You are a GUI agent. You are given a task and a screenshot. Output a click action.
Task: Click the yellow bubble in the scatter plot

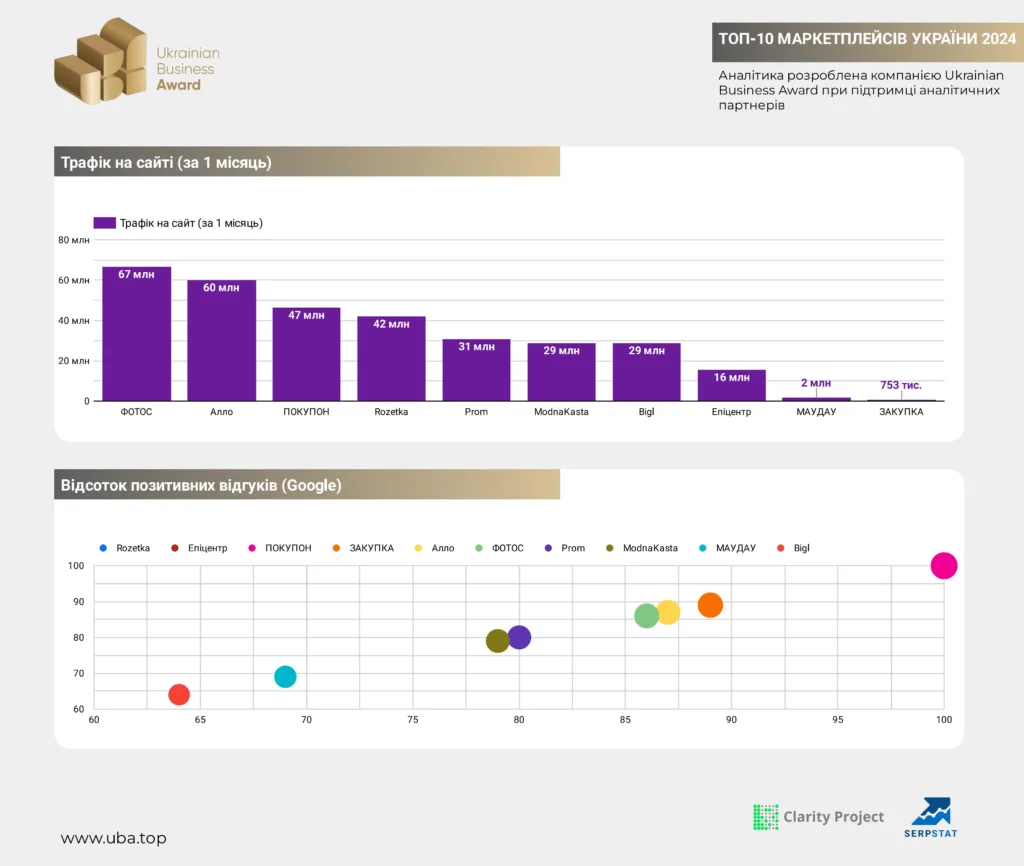point(668,612)
